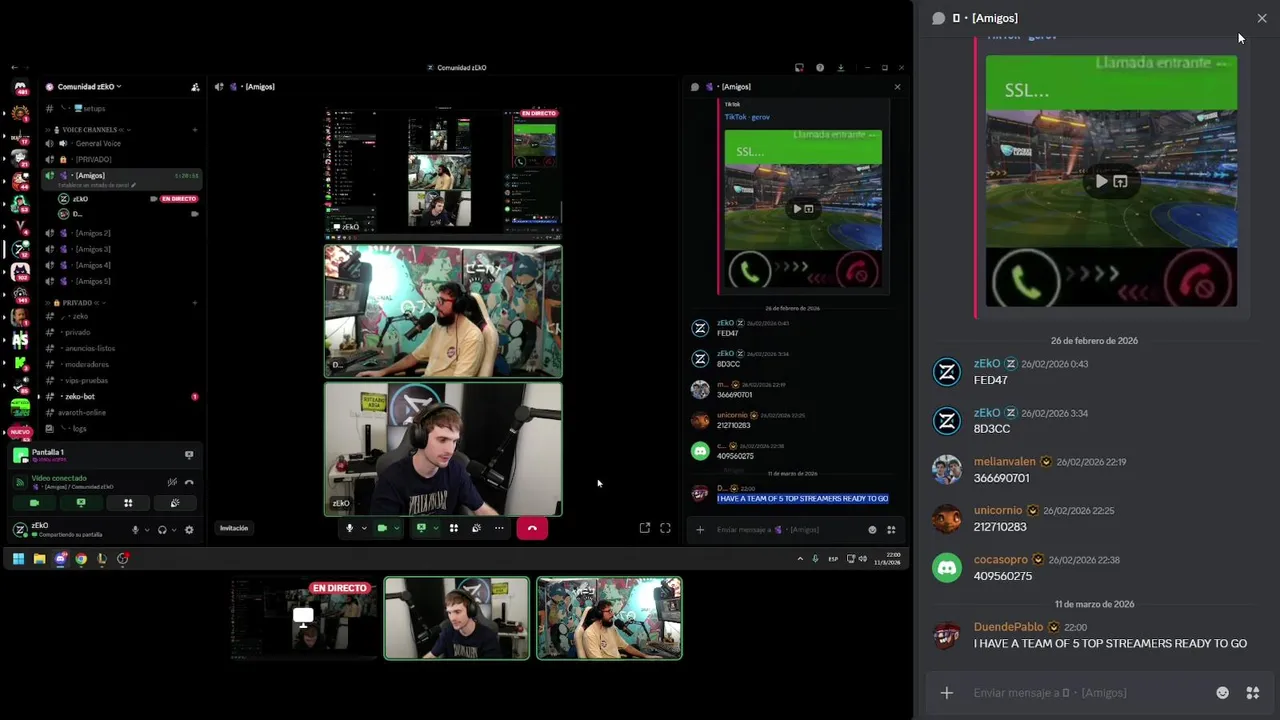Select the bottom thumbnail marked EN DIRECTO

304,619
